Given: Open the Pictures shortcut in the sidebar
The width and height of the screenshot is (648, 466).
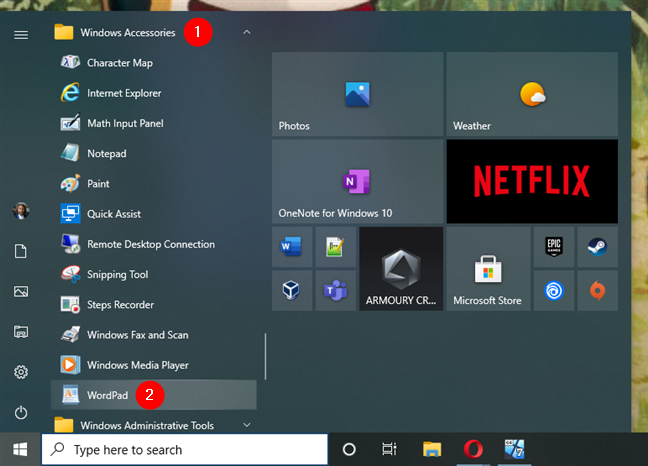Looking at the screenshot, I should coord(21,292).
